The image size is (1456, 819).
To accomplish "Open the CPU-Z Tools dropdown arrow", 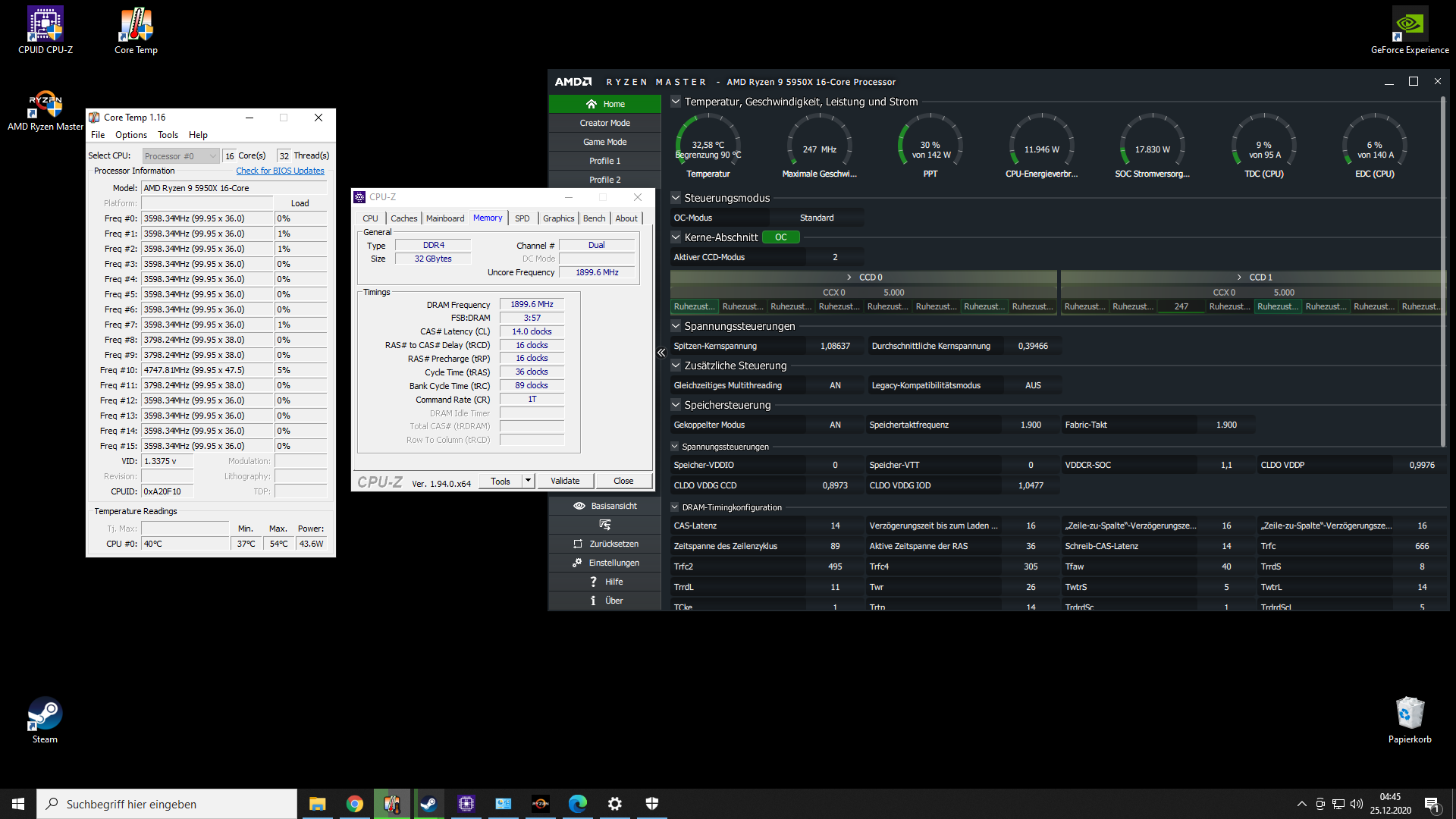I will 529,481.
